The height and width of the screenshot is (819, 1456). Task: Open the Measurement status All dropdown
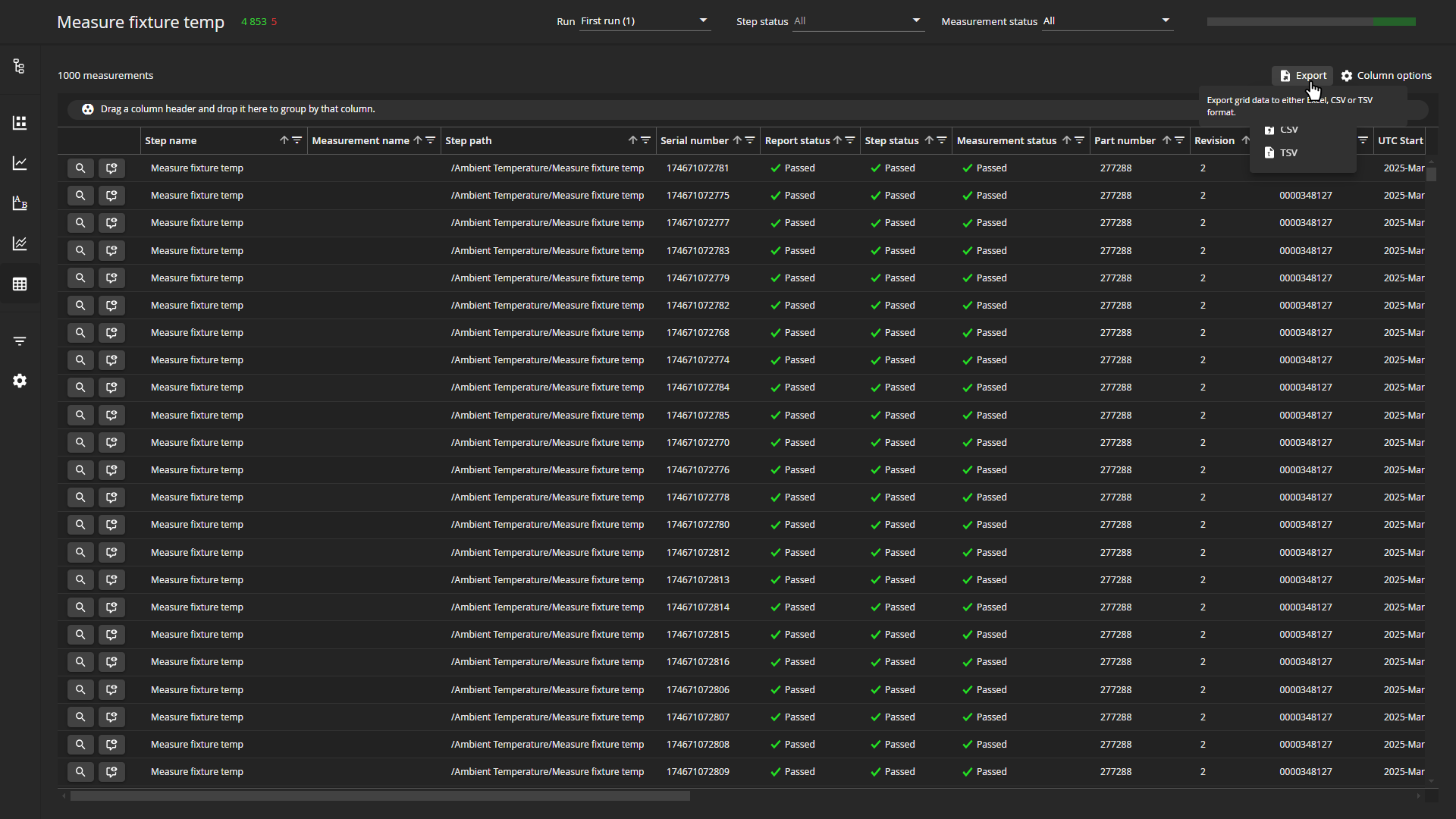[1107, 21]
